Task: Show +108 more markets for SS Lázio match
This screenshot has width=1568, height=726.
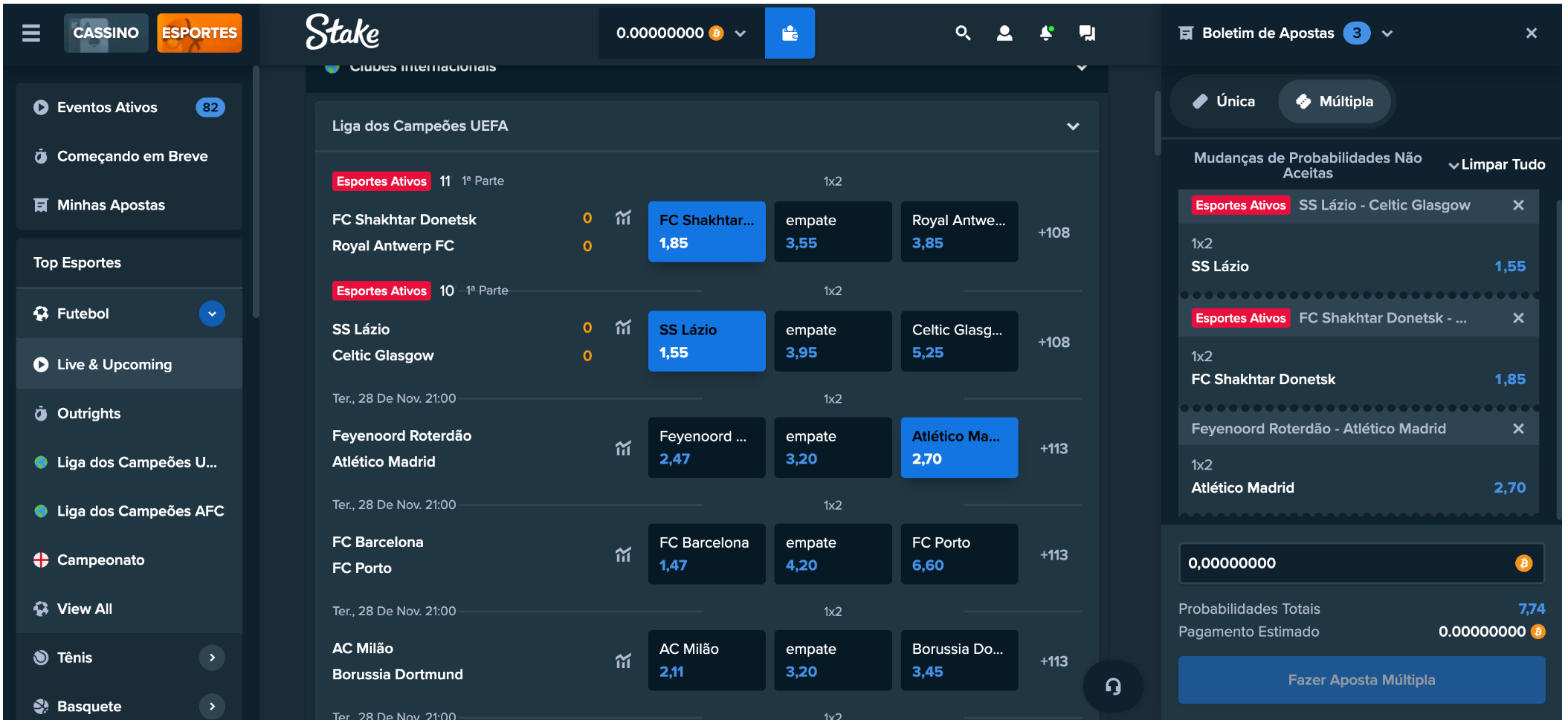Action: 1054,343
